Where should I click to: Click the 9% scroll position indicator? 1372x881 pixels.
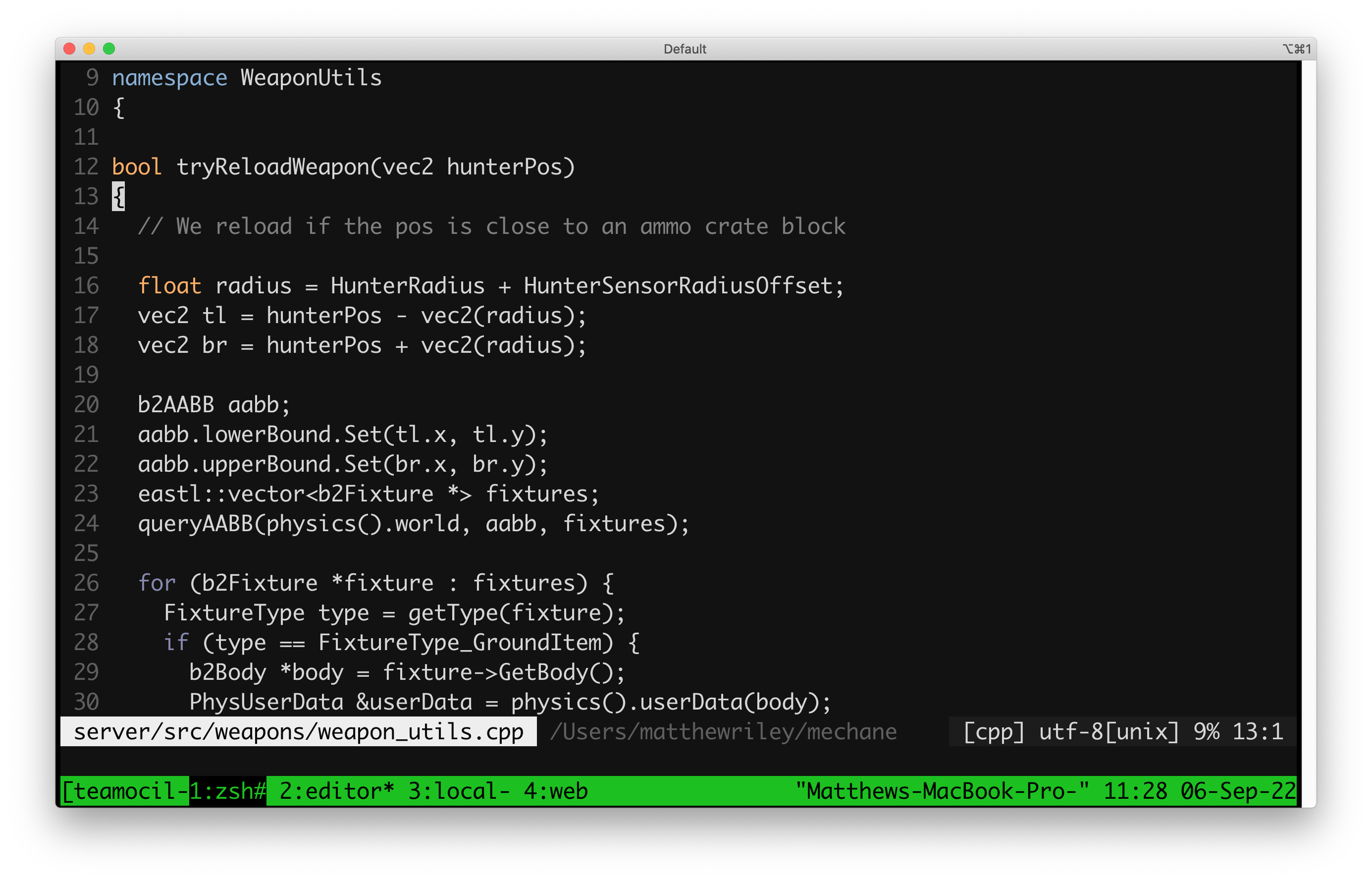coord(1206,732)
